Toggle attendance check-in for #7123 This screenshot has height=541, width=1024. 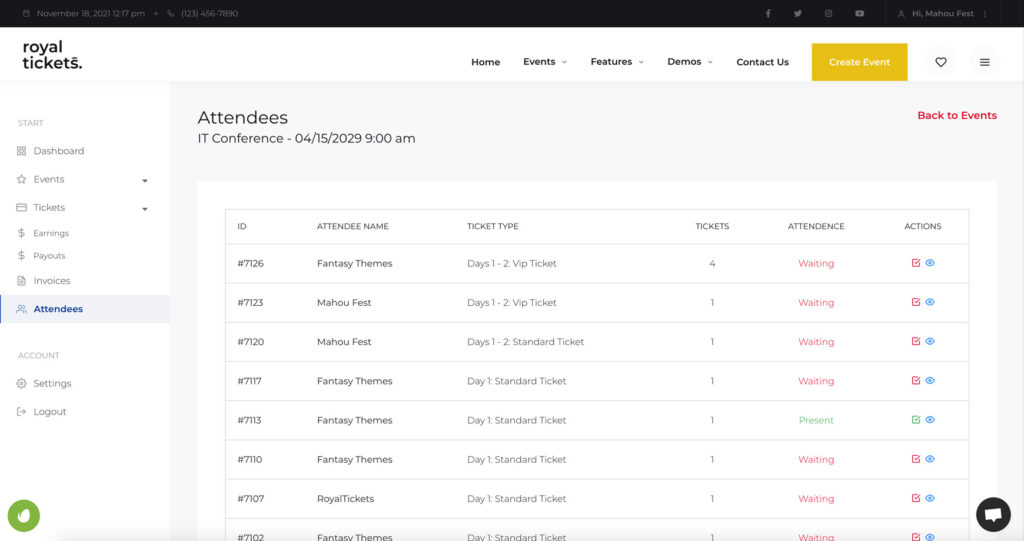[916, 302]
